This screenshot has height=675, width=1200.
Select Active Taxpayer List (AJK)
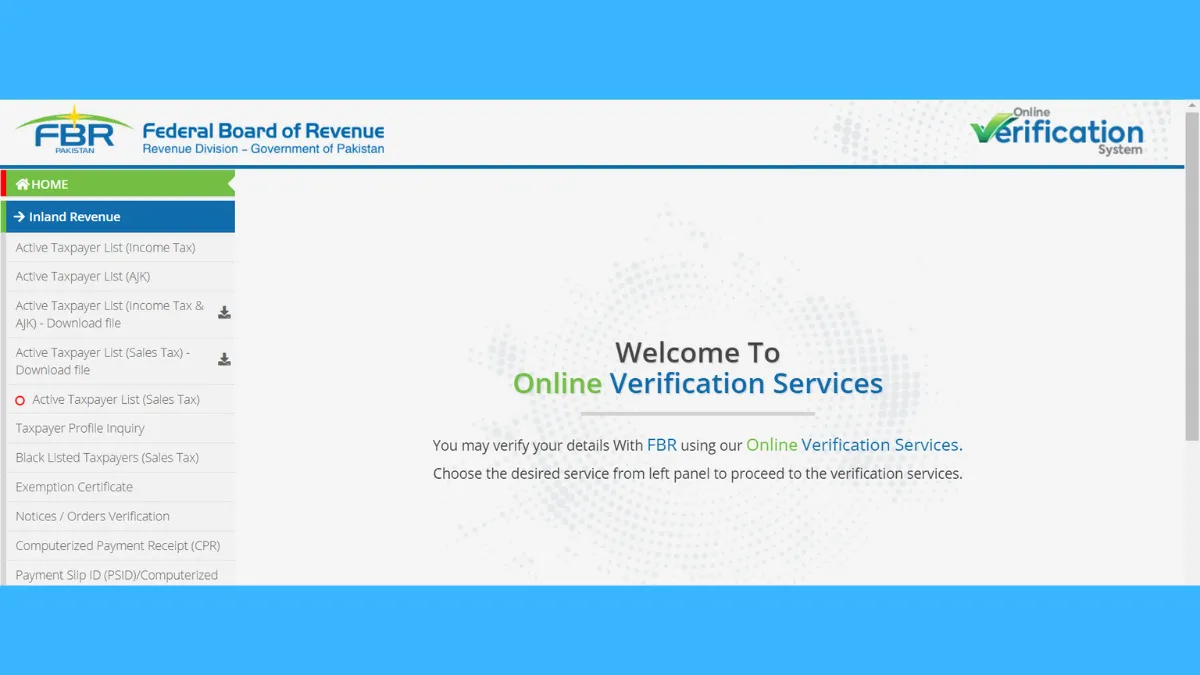82,276
